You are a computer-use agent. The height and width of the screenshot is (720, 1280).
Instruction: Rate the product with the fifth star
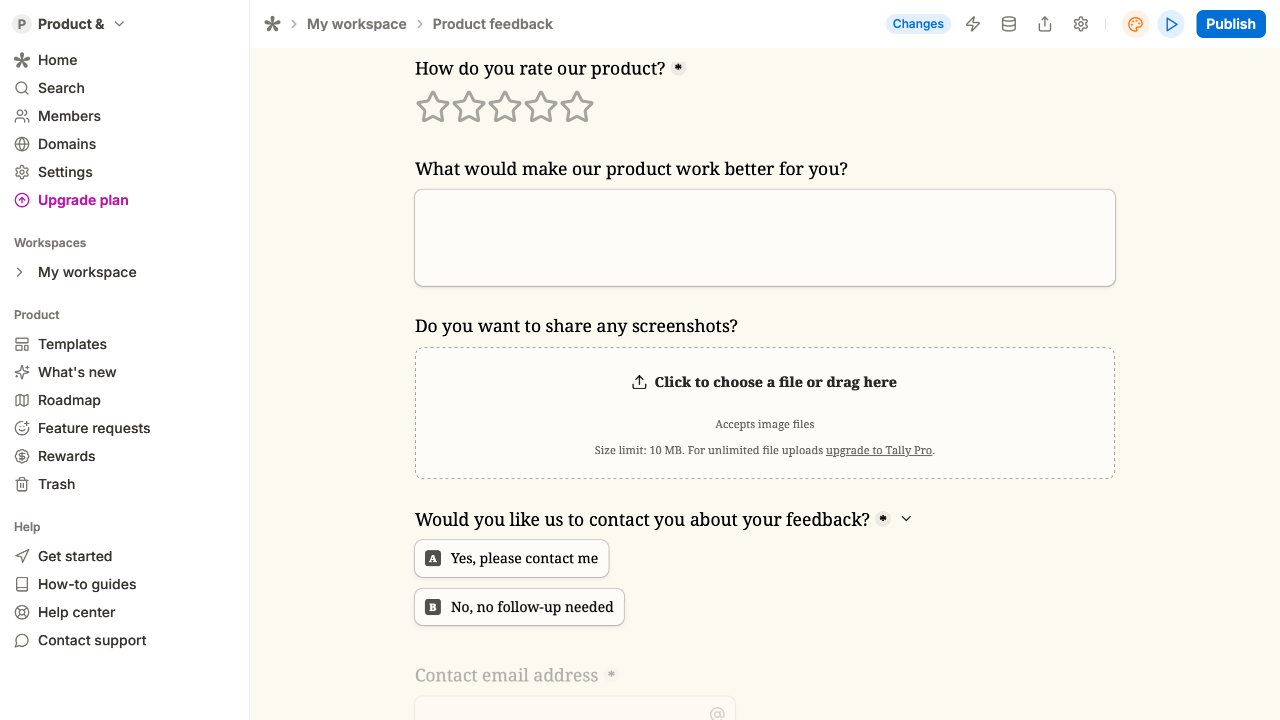pos(577,107)
